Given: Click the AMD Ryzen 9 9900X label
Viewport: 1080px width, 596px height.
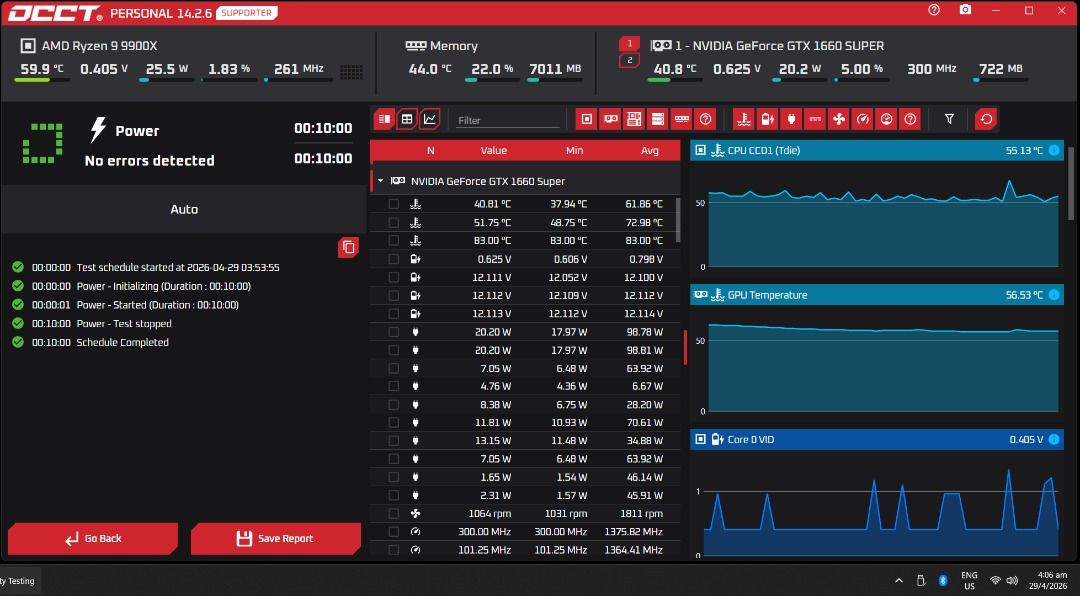Looking at the screenshot, I should pos(99,45).
